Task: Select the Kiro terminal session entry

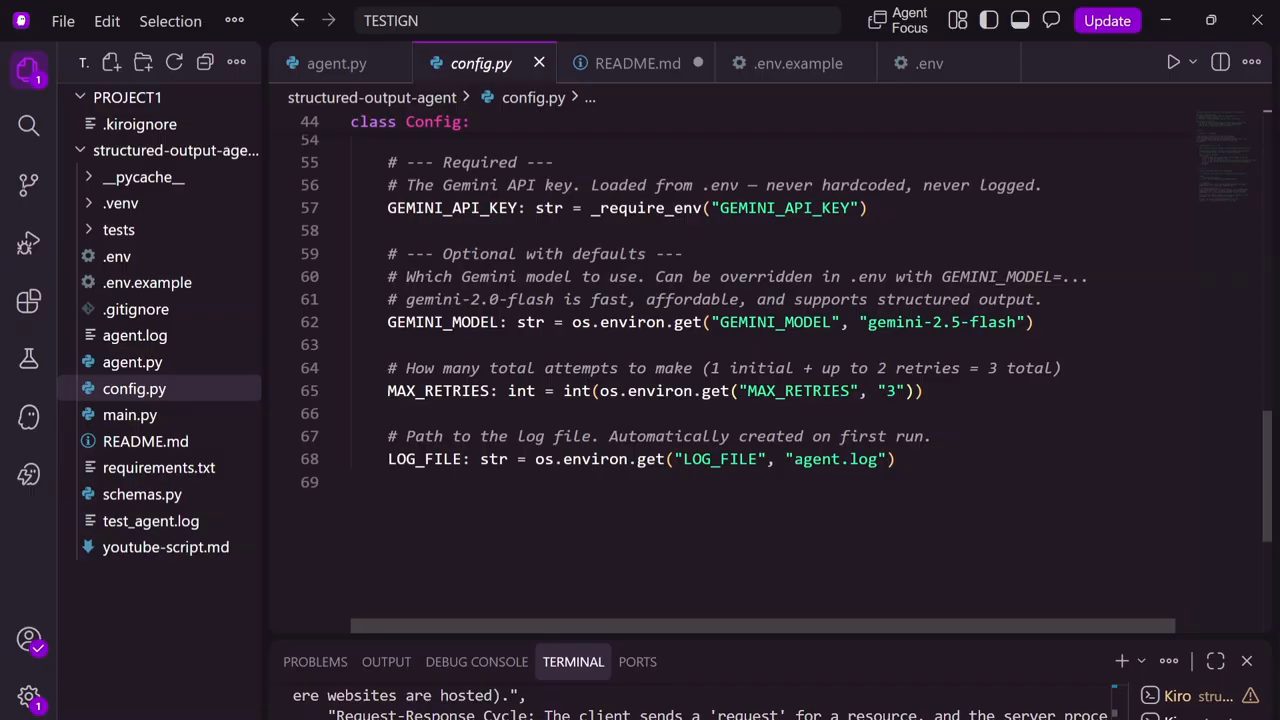Action: (1199, 696)
